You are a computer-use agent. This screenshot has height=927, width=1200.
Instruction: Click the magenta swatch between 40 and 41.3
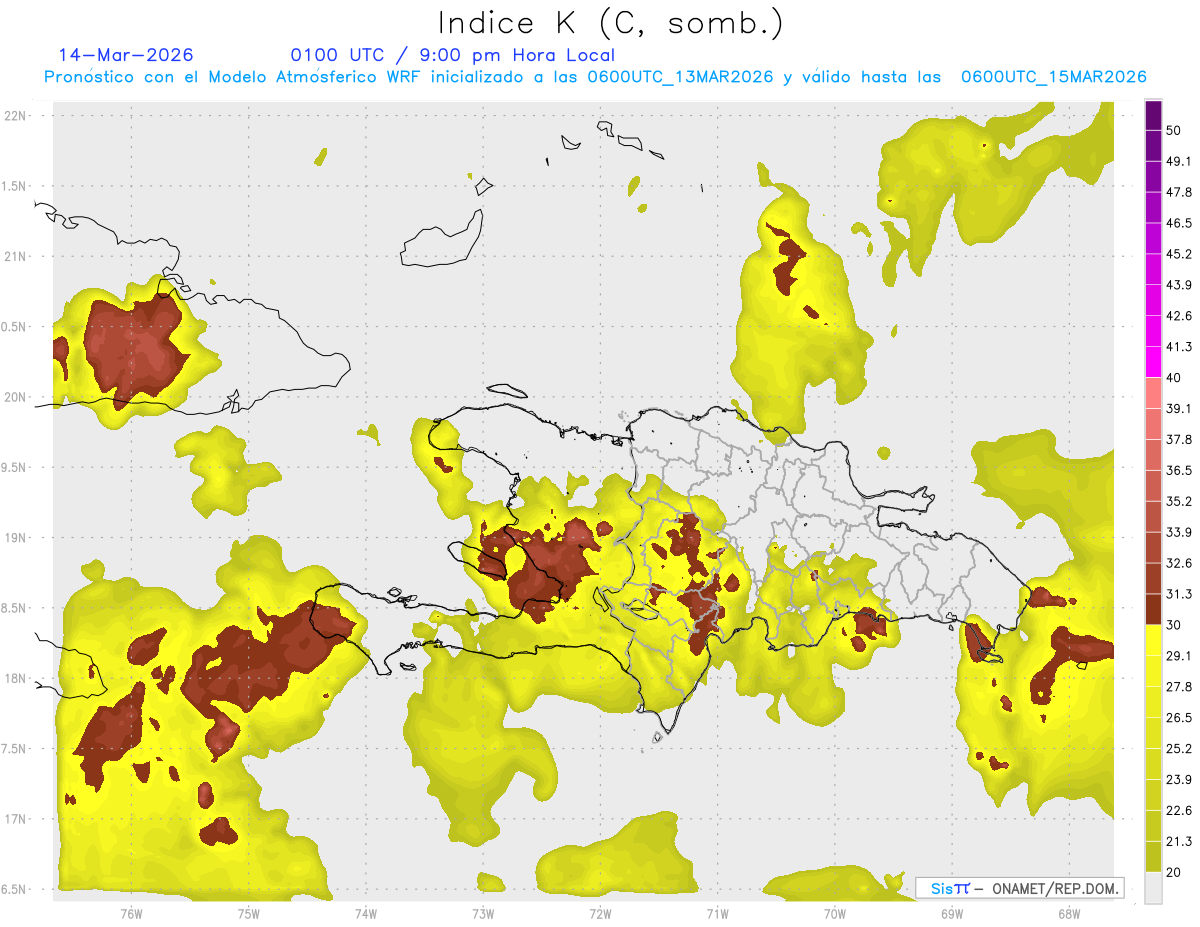click(1154, 362)
